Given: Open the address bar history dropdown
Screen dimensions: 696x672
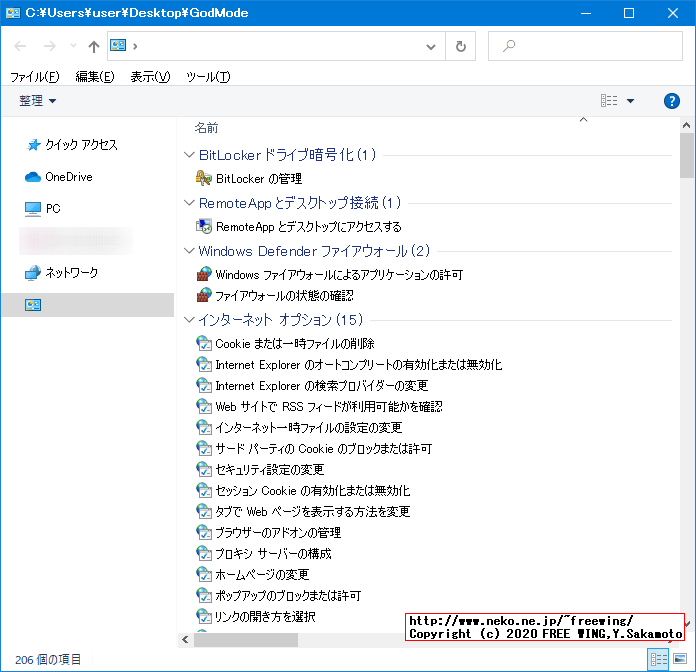Looking at the screenshot, I should pyautogui.click(x=431, y=46).
